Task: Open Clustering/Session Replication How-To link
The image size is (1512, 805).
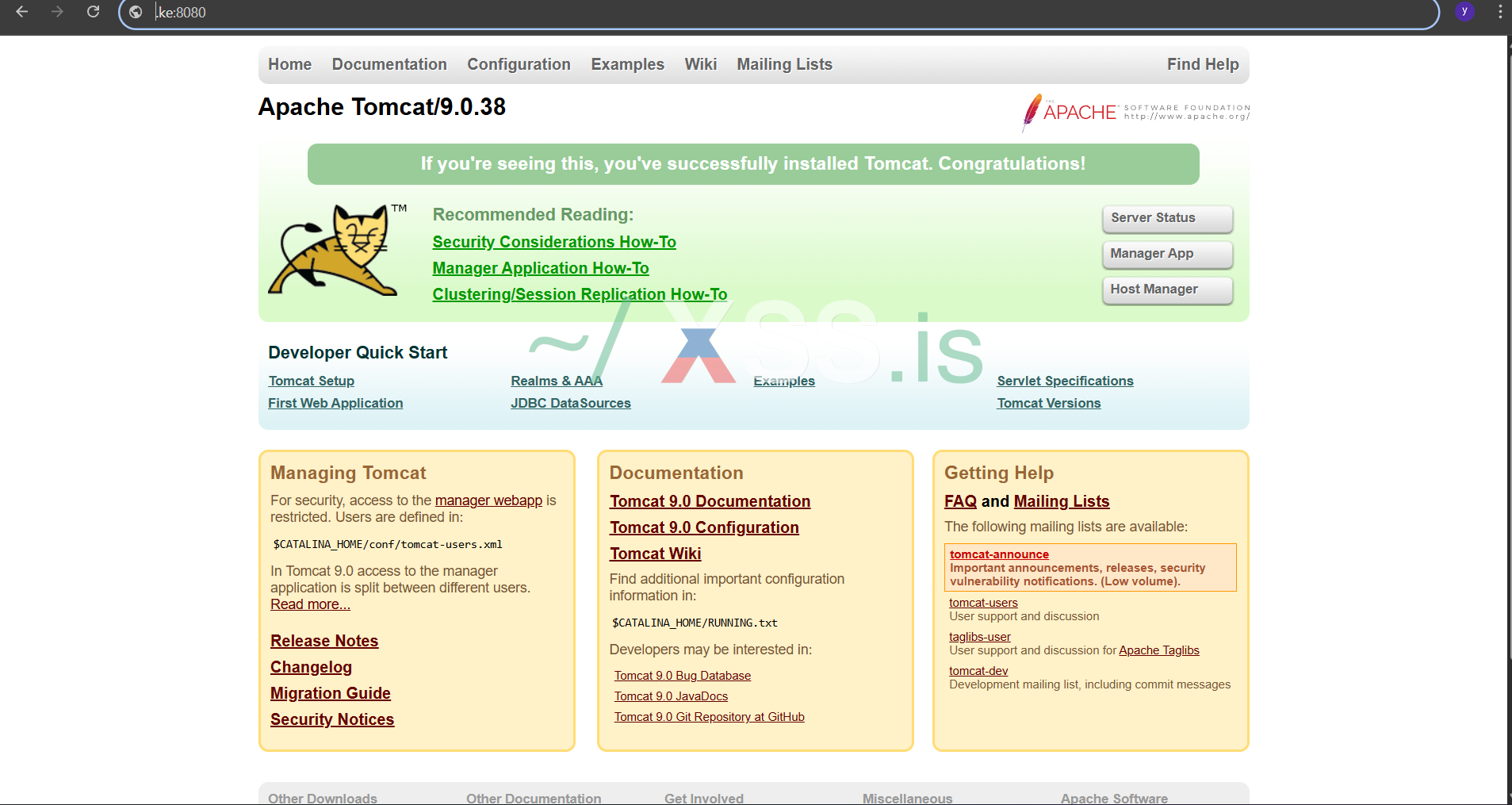Action: 580,294
